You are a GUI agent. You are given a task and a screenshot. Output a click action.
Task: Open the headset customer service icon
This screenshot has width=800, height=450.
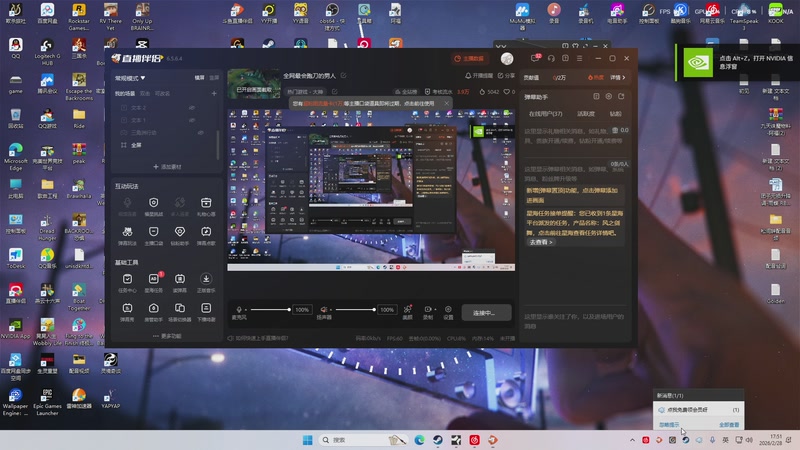point(551,59)
